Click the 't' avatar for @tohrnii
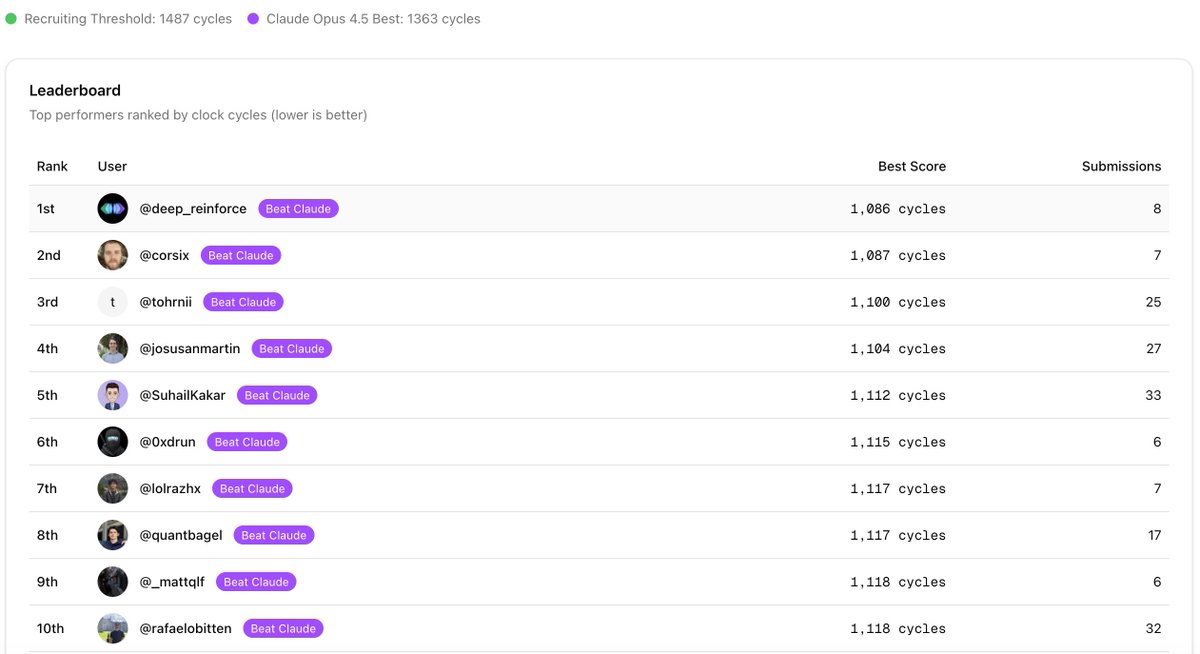 tap(113, 302)
